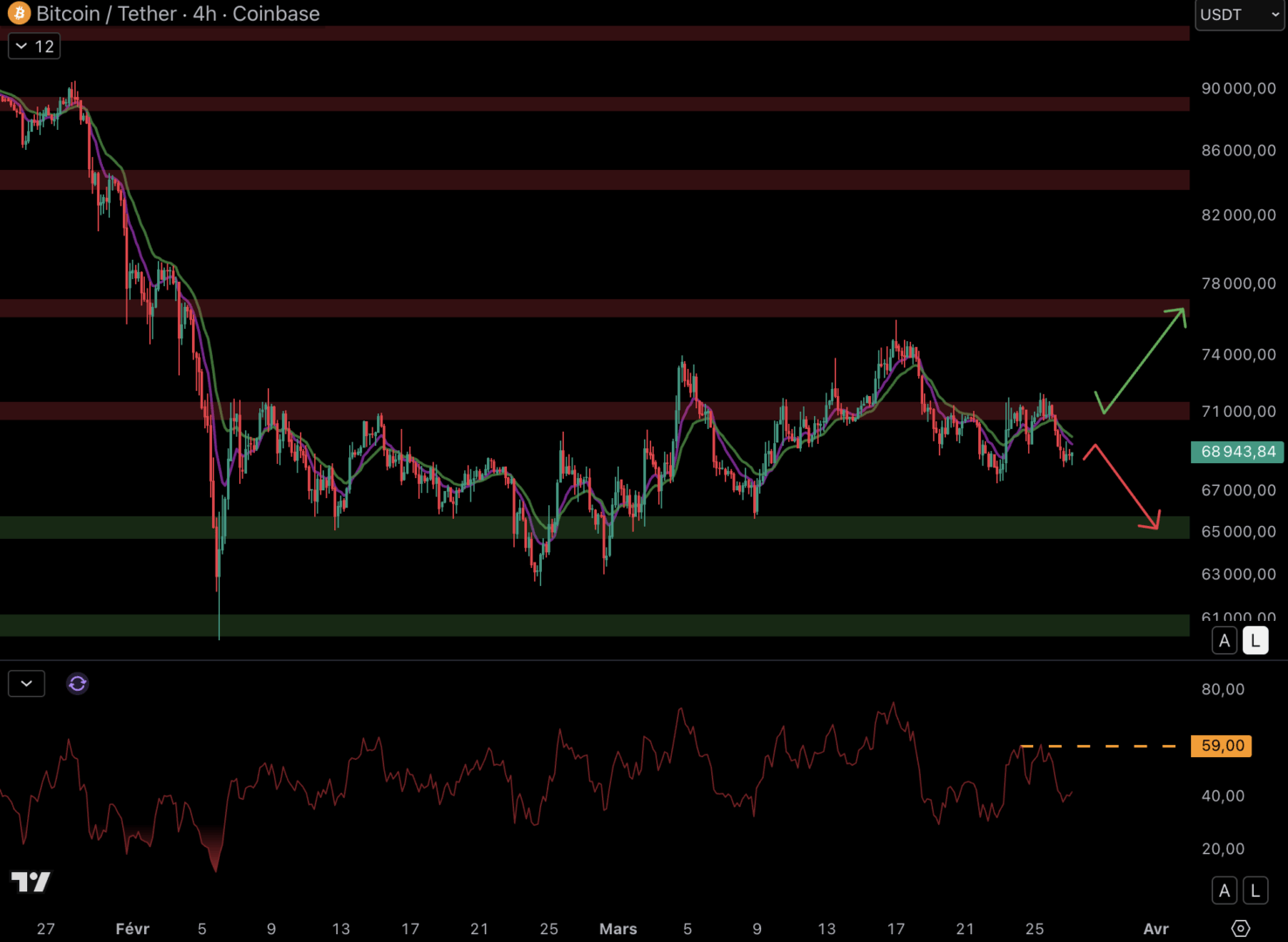Click the TradingView logo watermark

pyautogui.click(x=31, y=882)
